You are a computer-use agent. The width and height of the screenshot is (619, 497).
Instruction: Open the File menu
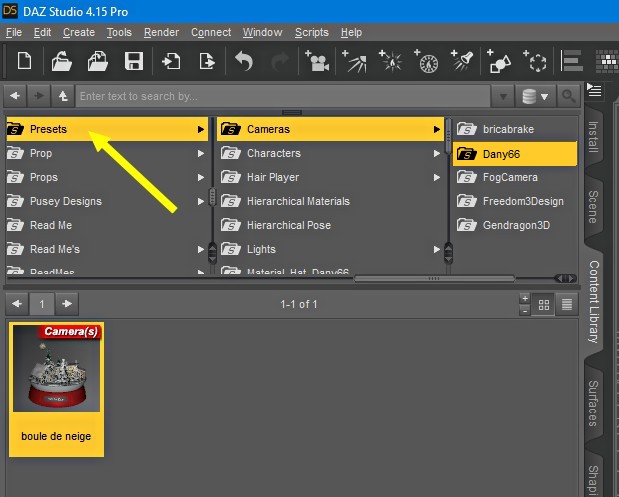pyautogui.click(x=14, y=32)
